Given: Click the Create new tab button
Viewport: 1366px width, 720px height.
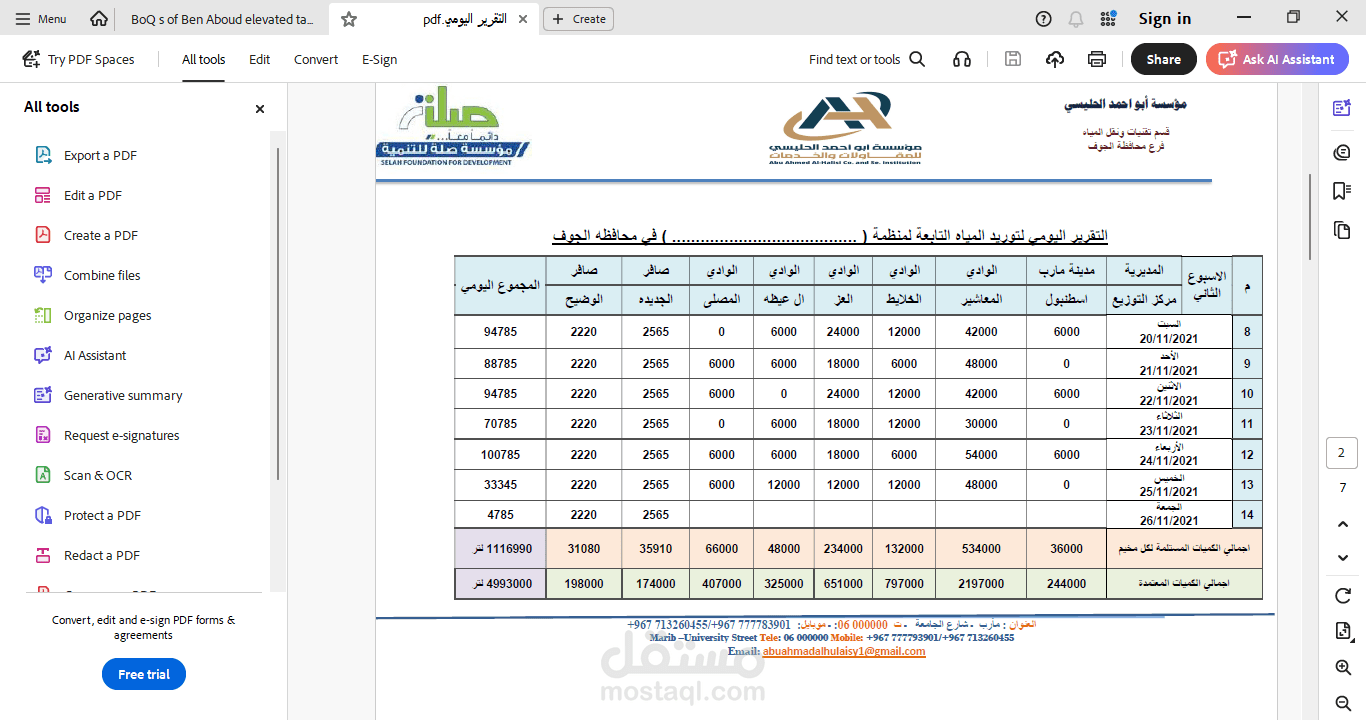Looking at the screenshot, I should pyautogui.click(x=578, y=19).
